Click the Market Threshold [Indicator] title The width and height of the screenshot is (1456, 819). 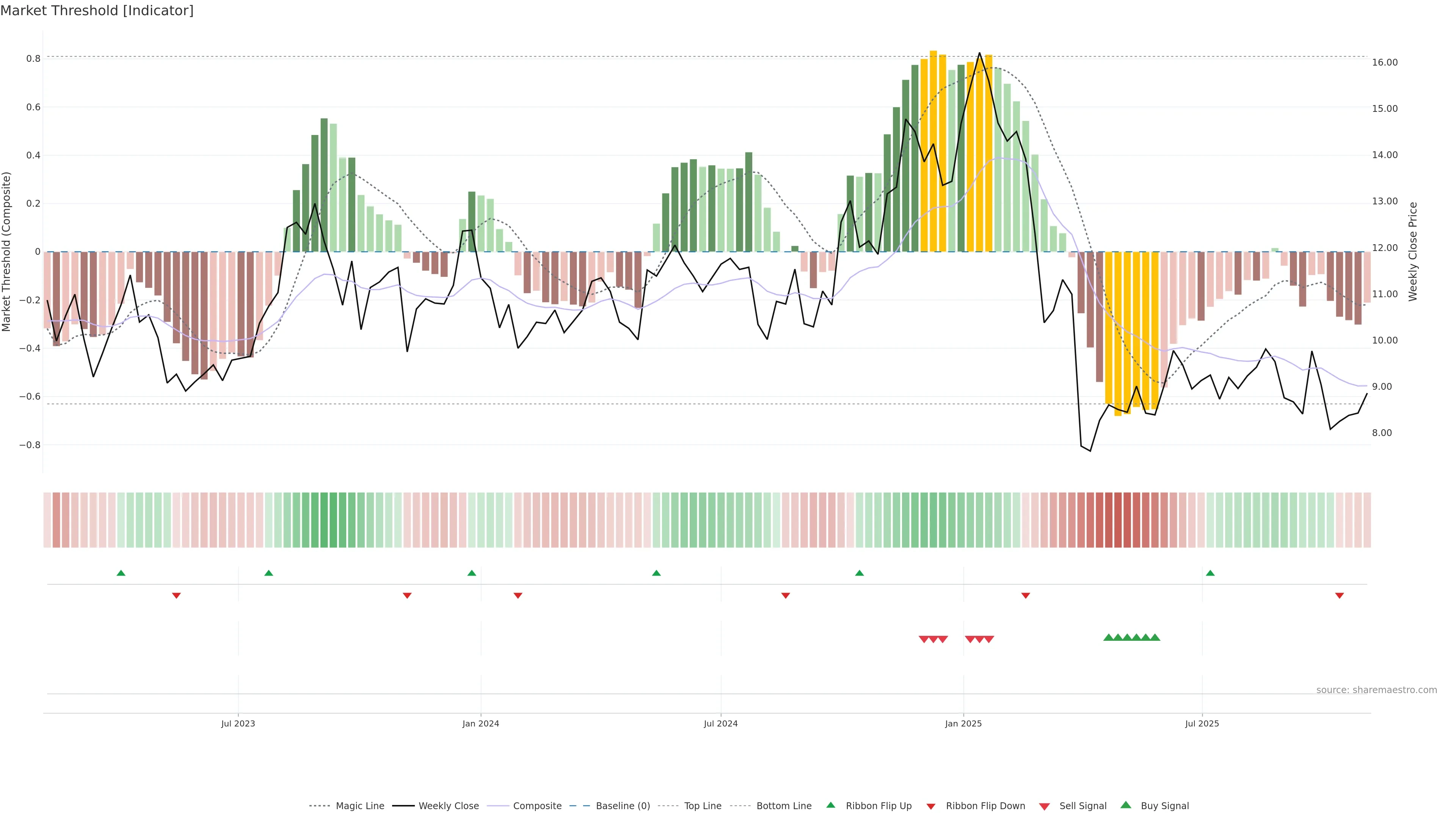97,11
